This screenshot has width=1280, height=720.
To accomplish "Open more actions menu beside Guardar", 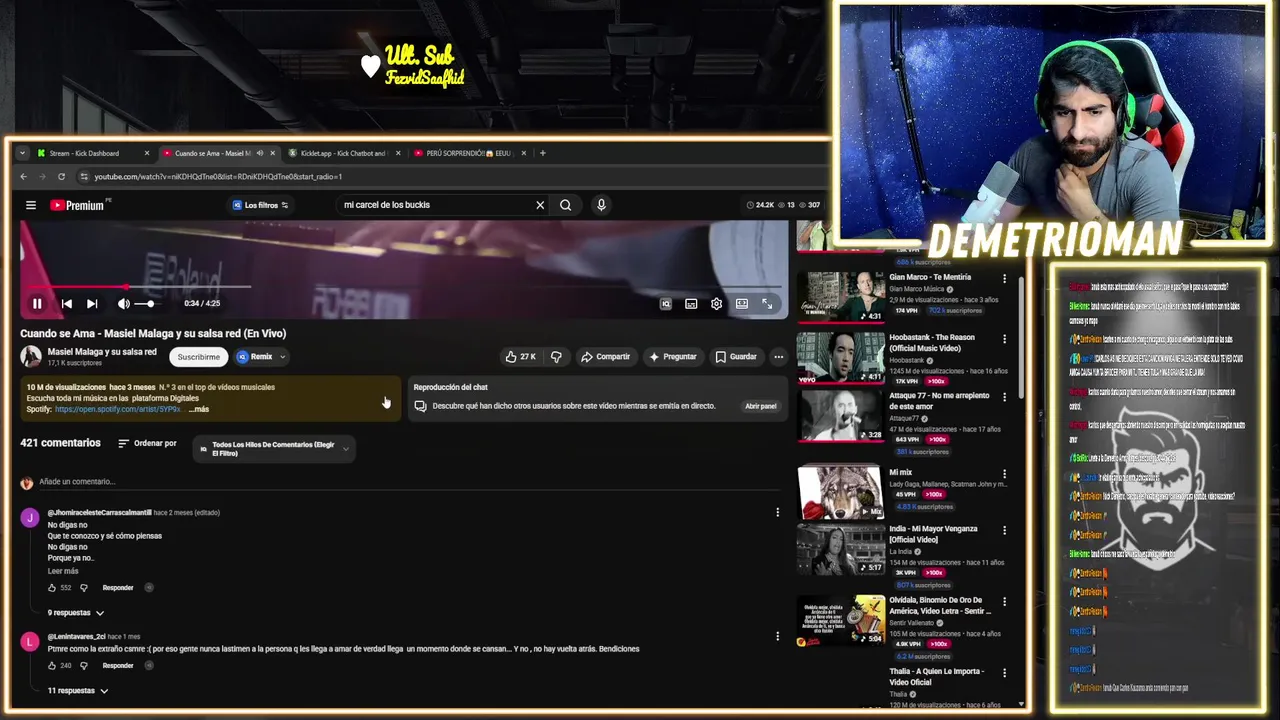I will 778,357.
